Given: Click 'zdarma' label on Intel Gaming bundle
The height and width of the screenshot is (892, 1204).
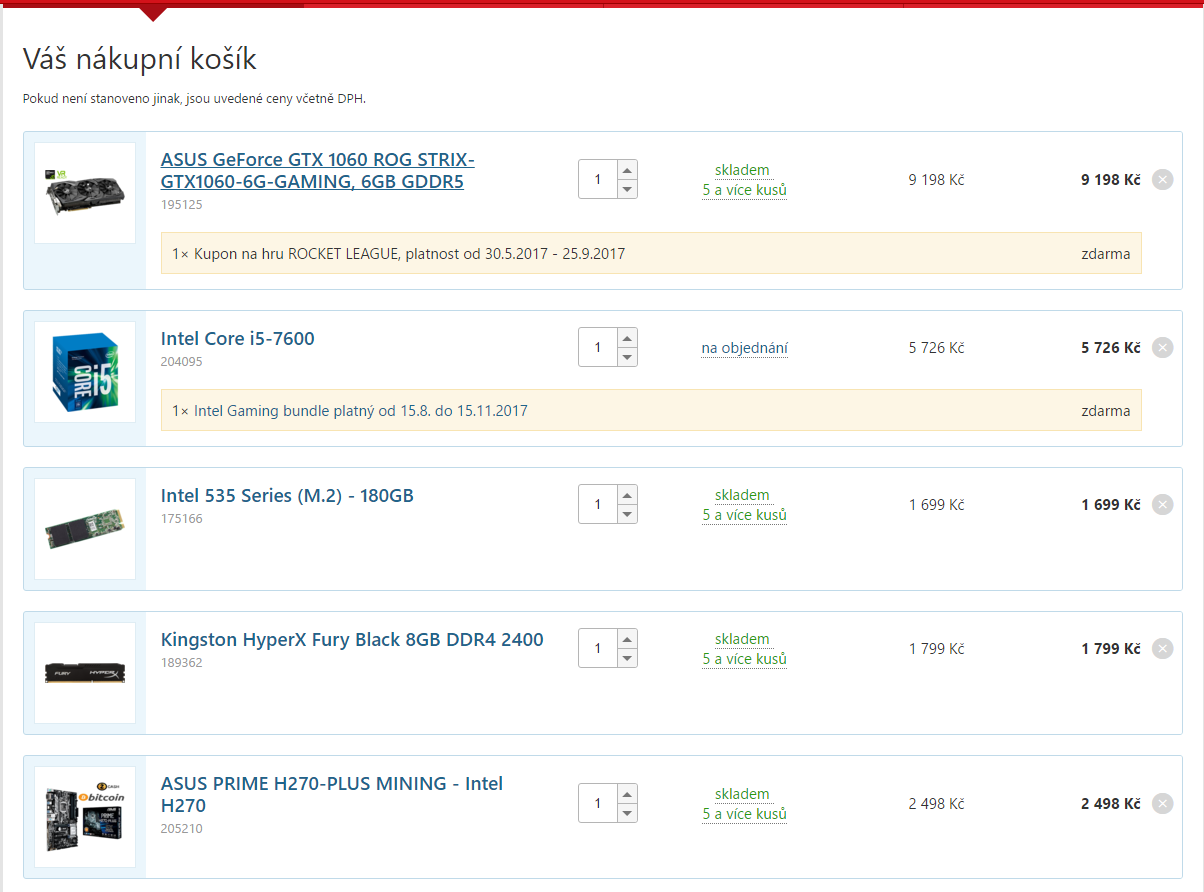Looking at the screenshot, I should coord(1106,411).
